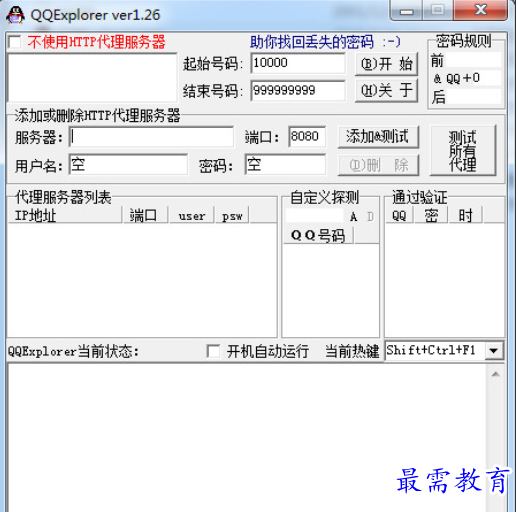Click the 后 suffix field in 密码规则
518x512 pixels.
(473, 97)
